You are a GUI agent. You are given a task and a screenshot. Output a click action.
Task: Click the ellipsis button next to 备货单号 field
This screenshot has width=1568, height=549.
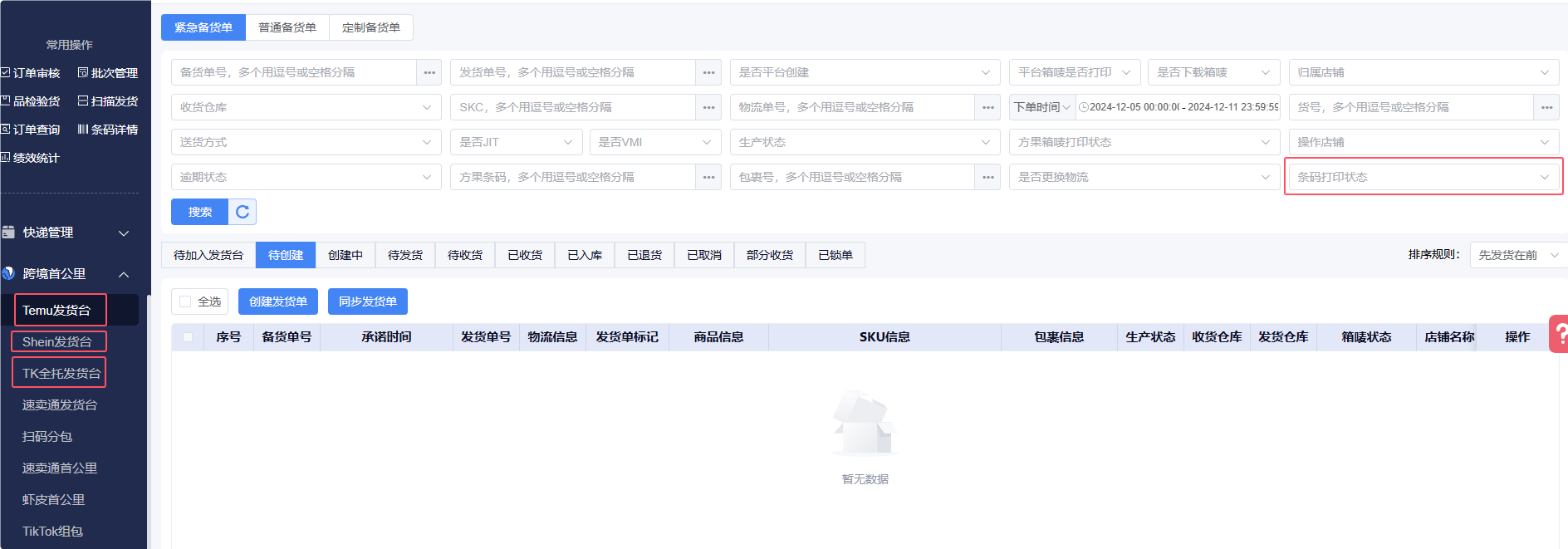[x=429, y=72]
